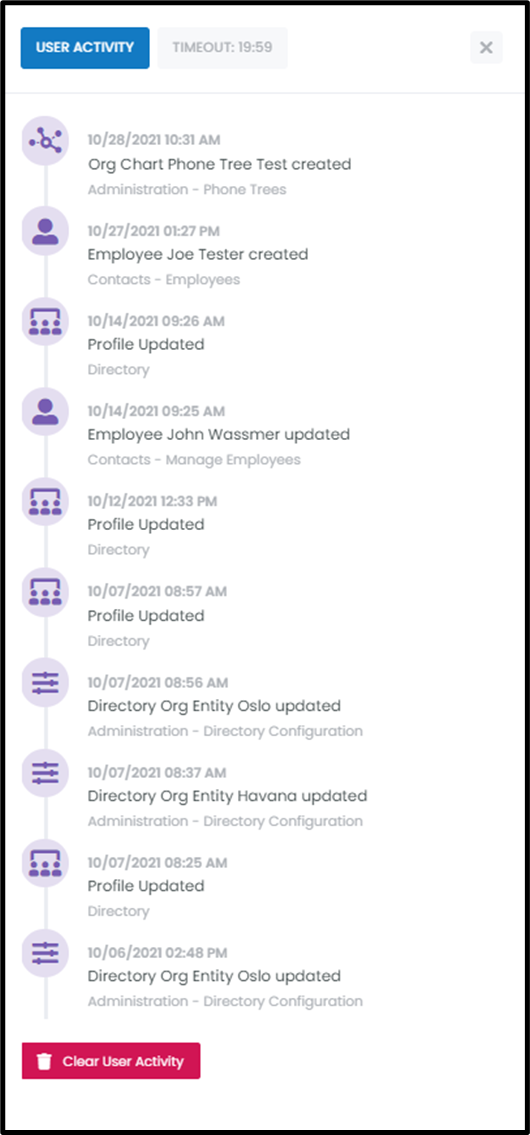Open Employee John Wassmer updated entry

[x=219, y=434]
